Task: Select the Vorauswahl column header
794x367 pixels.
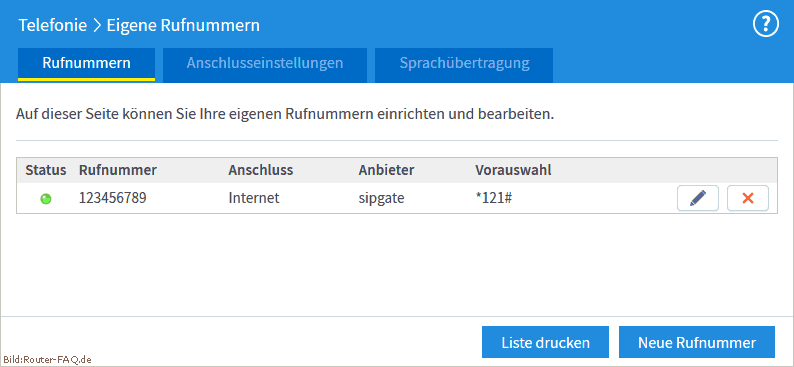Action: pyautogui.click(x=513, y=171)
